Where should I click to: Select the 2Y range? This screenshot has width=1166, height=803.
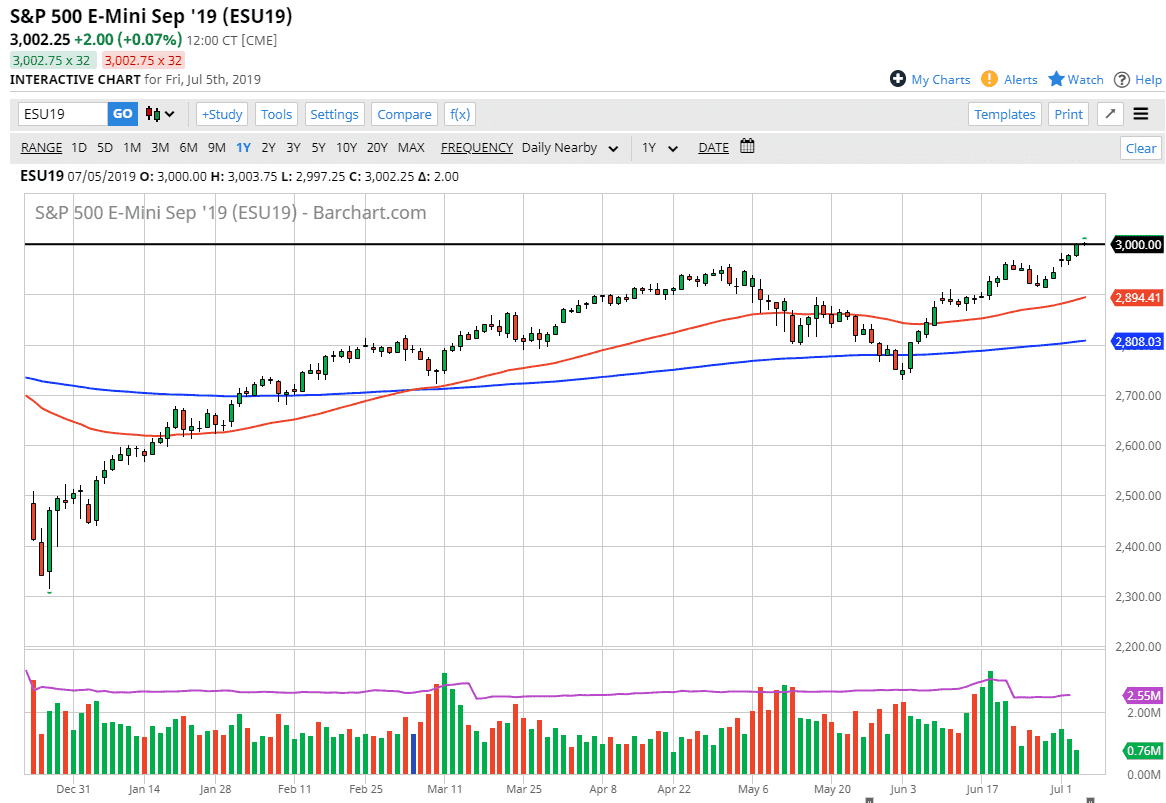click(268, 147)
